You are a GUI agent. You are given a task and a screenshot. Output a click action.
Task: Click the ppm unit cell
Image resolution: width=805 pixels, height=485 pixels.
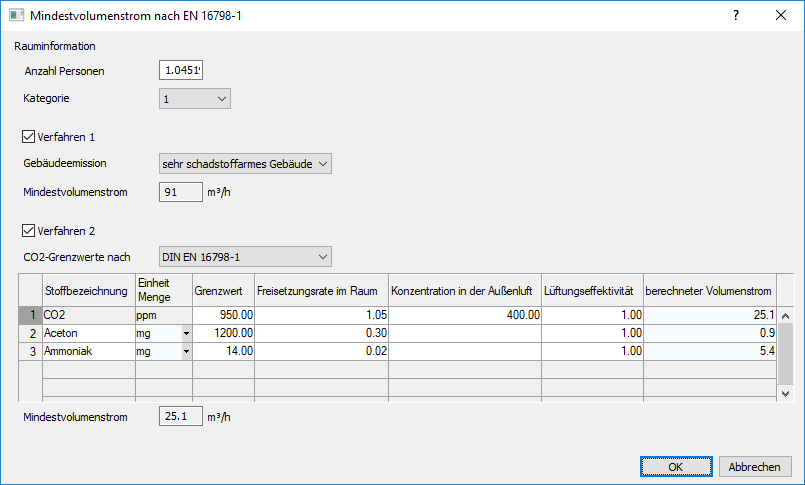click(x=164, y=316)
